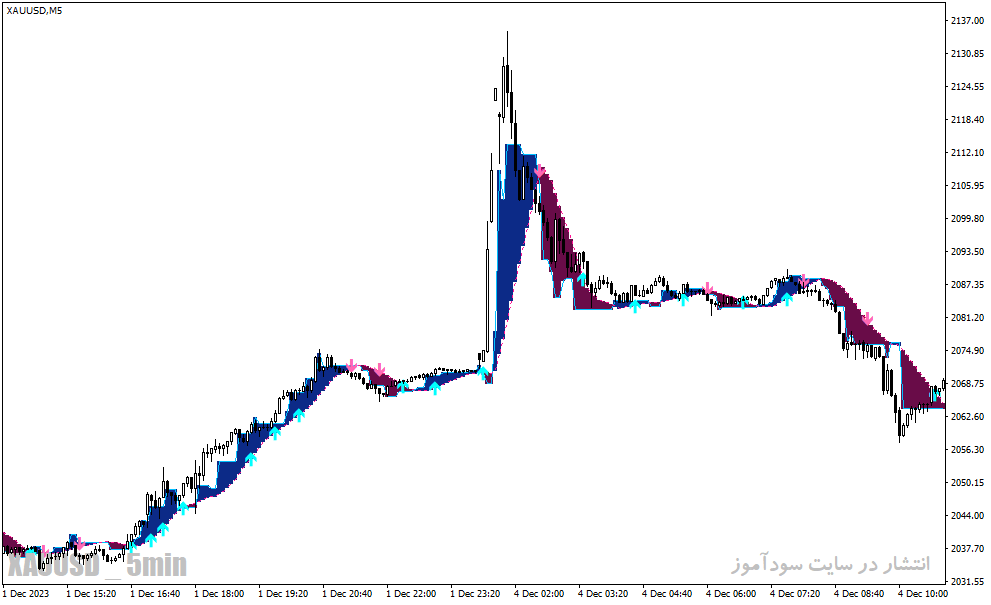Click the lowest candle near 2058 at right
The height and width of the screenshot is (605, 991).
(899, 425)
